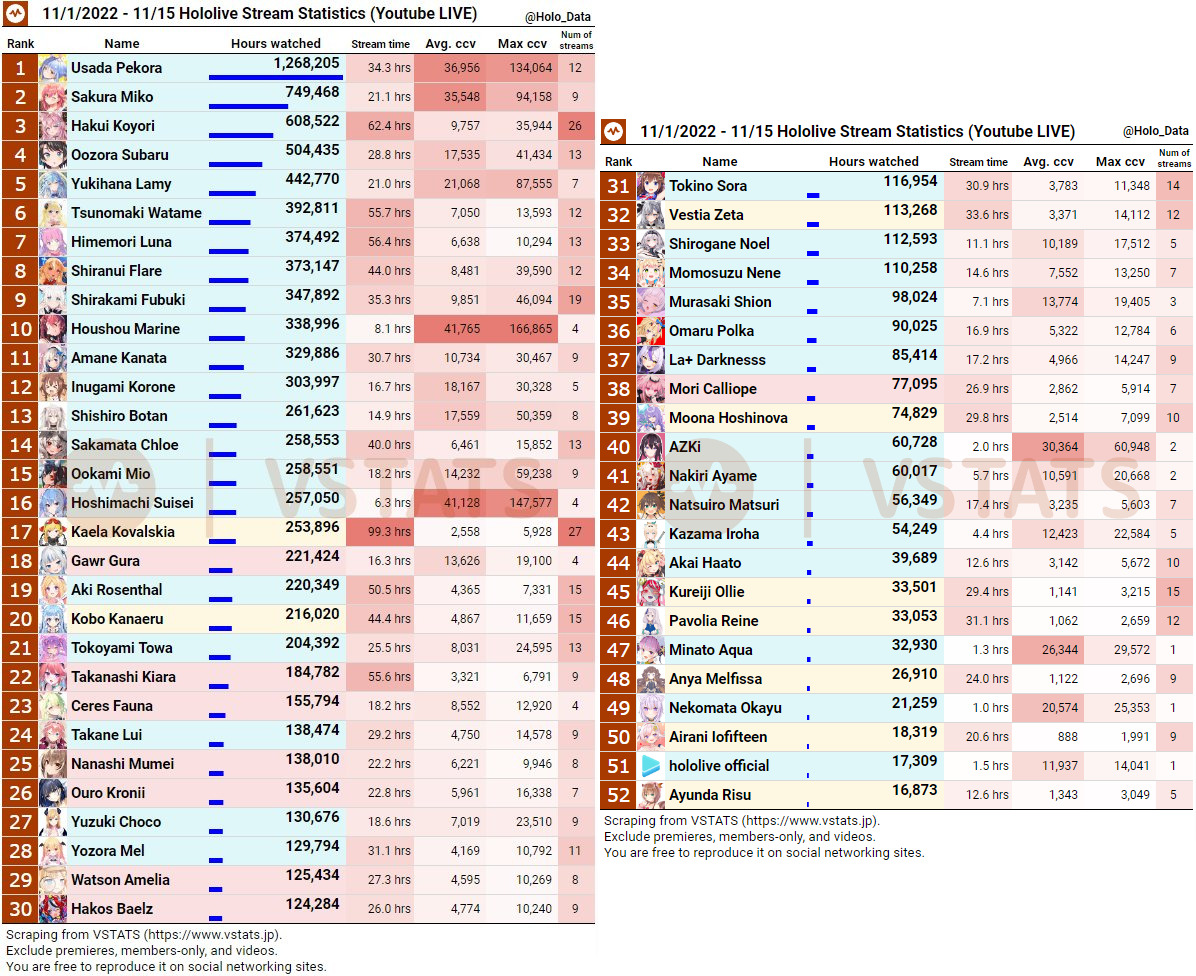Click the @Holo_Data handle in right table
Viewport: 1196px width, 976px height.
click(x=1156, y=131)
